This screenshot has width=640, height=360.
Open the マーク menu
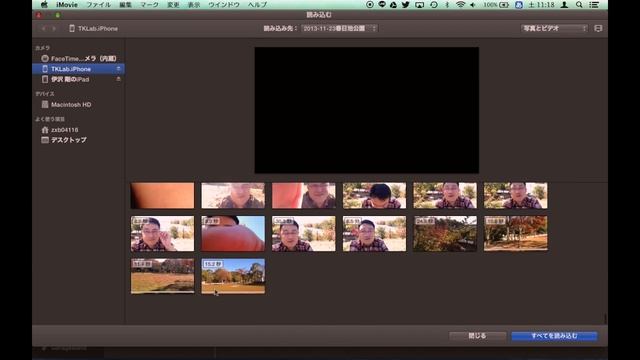click(149, 5)
